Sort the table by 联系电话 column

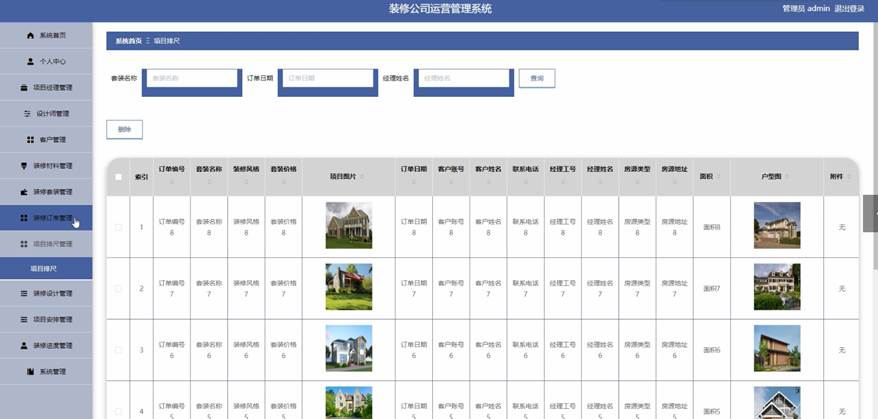pyautogui.click(x=525, y=182)
